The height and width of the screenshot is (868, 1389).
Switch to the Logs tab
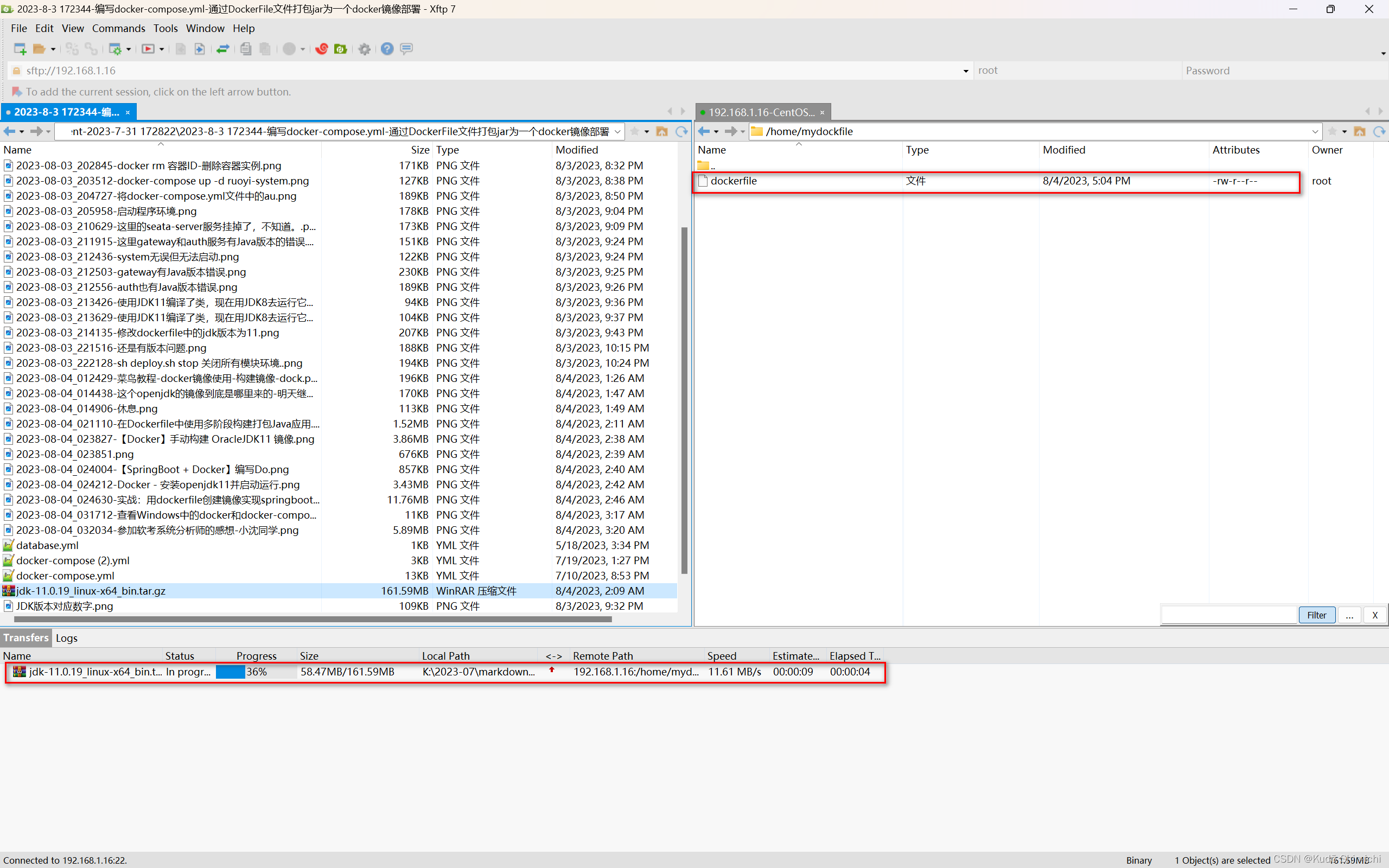(67, 638)
